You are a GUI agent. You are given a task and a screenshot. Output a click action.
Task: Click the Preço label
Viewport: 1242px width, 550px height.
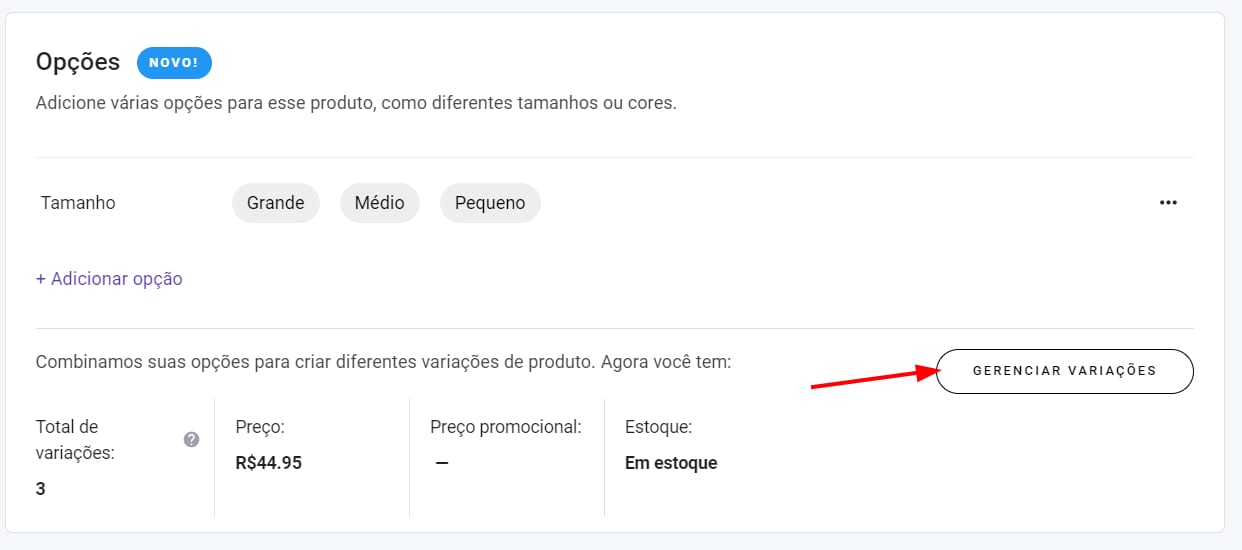point(260,427)
